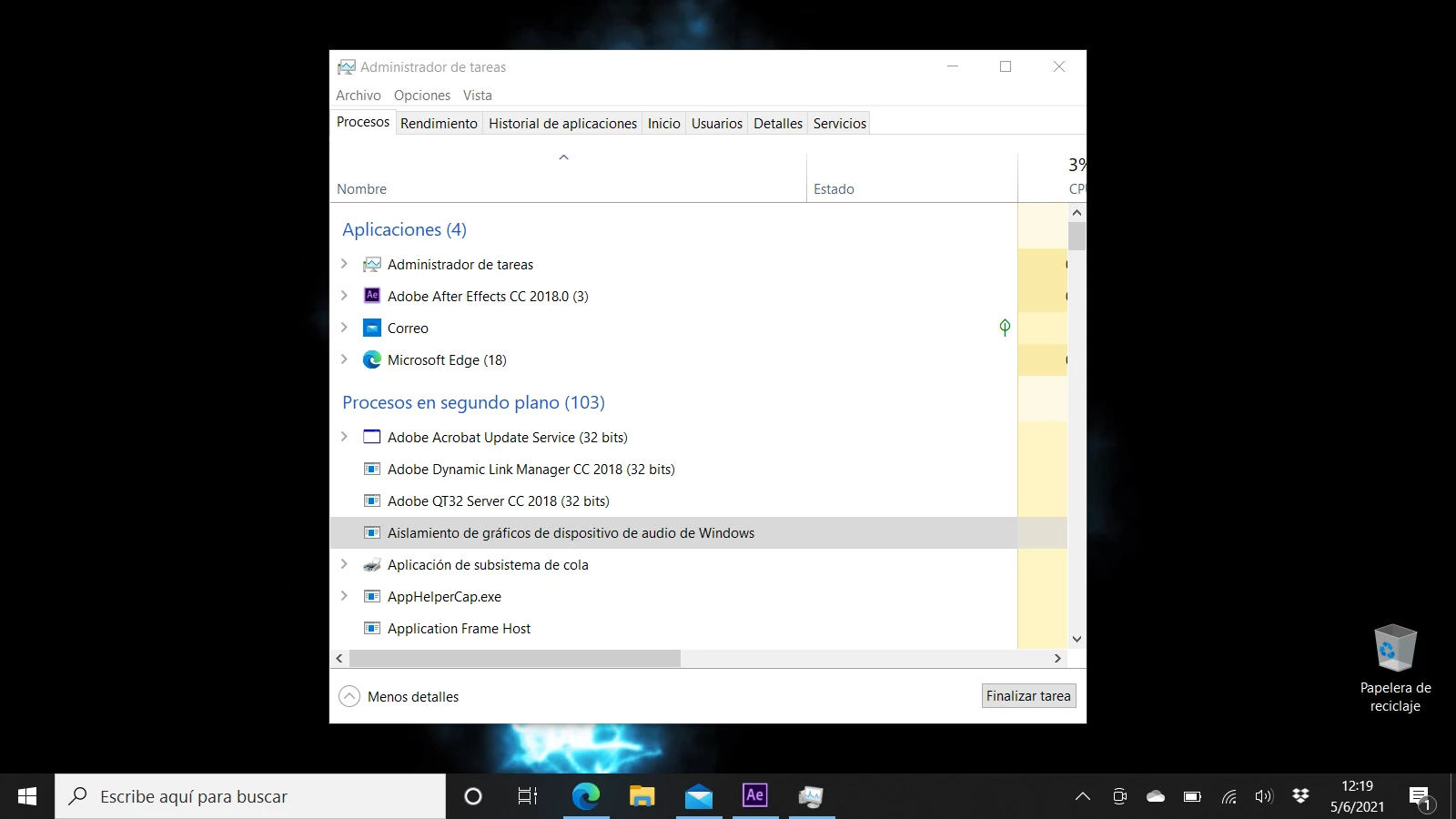Expand Adobe After Effects CC 2018.0 processes
1456x819 pixels.
point(344,296)
